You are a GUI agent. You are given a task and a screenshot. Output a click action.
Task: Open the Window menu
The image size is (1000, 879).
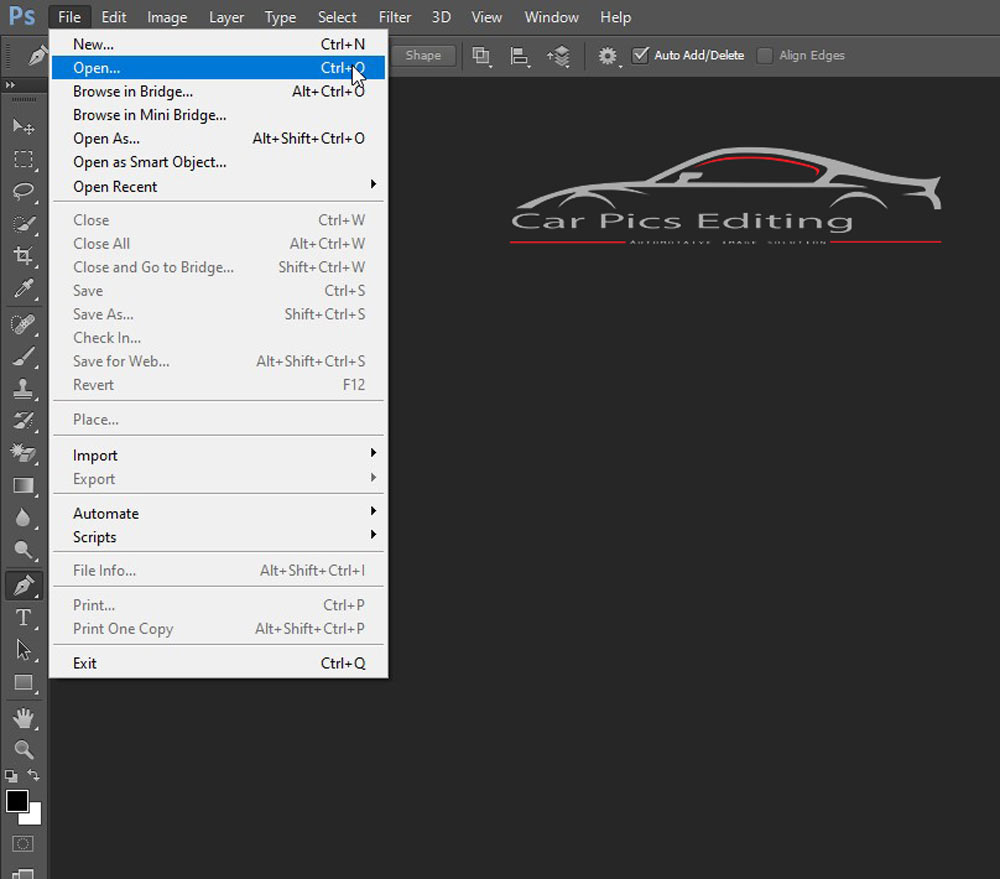coord(552,17)
